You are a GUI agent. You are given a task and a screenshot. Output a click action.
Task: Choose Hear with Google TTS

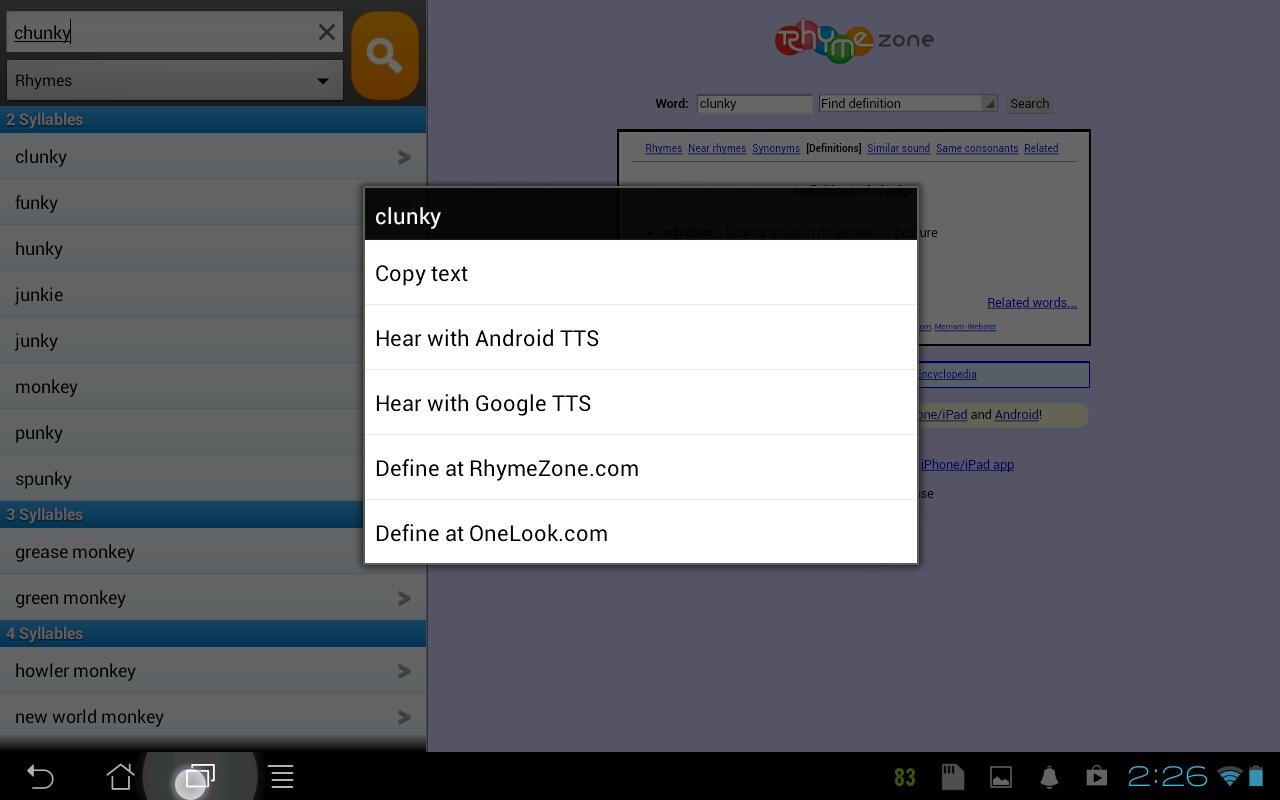tap(641, 403)
